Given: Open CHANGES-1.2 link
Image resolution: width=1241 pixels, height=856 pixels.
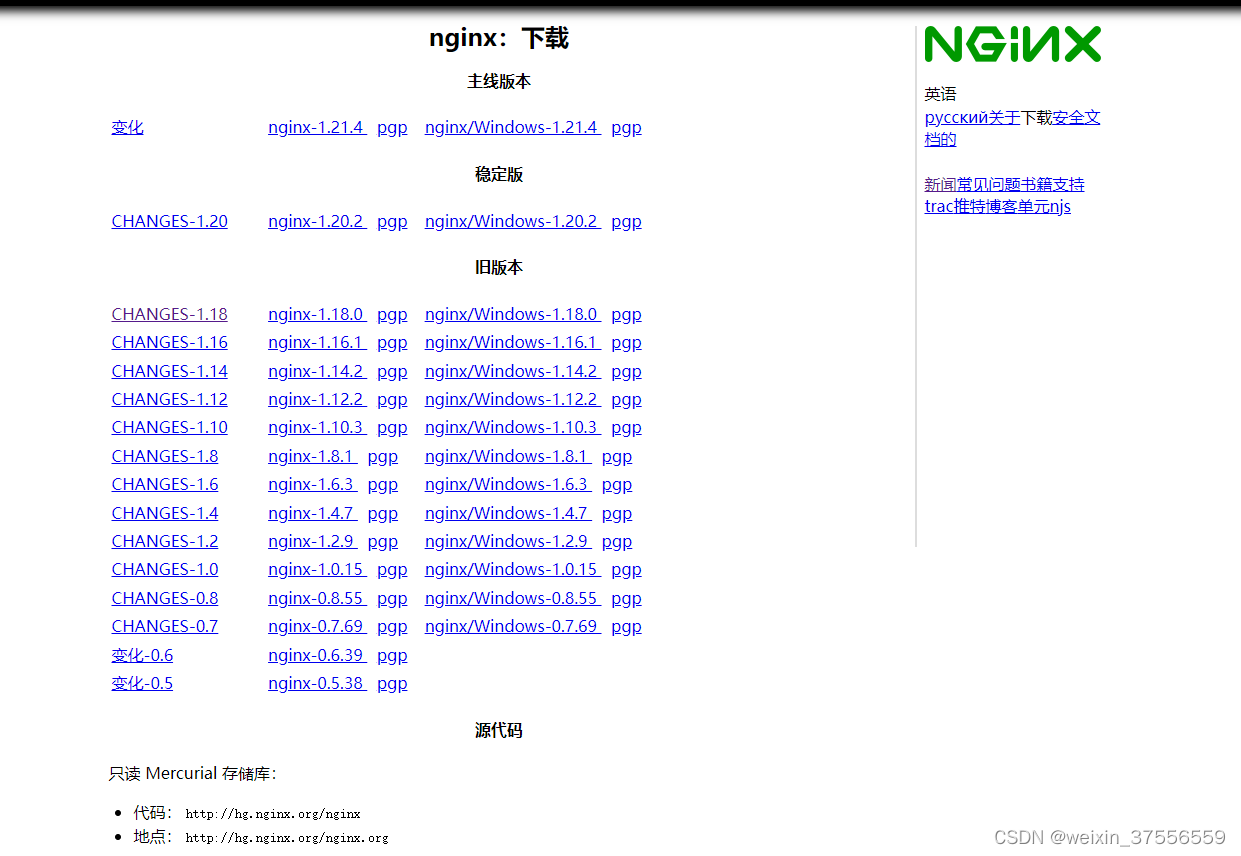Looking at the screenshot, I should (164, 541).
